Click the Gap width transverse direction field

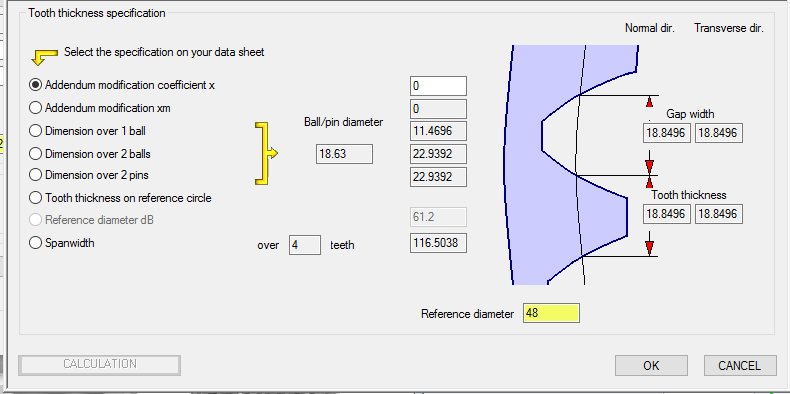click(719, 133)
